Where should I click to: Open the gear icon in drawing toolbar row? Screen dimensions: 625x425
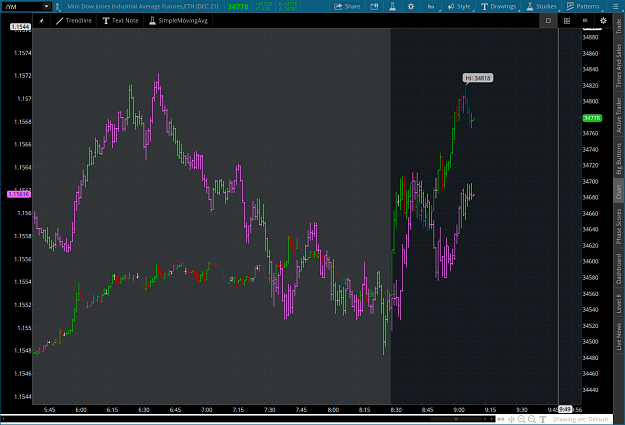[603, 21]
